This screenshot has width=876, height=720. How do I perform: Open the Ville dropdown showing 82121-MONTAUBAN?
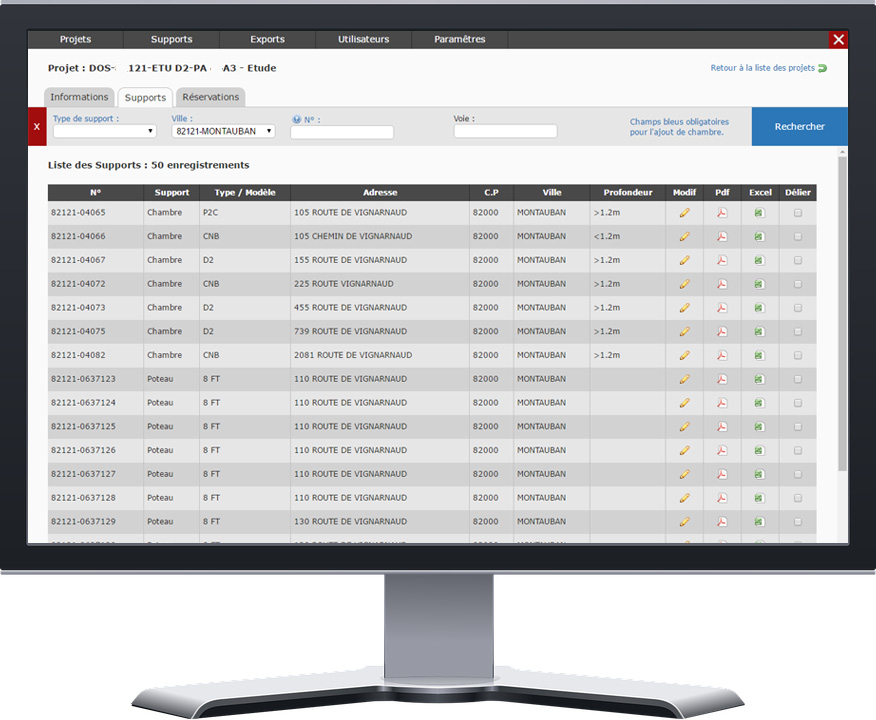[x=223, y=131]
